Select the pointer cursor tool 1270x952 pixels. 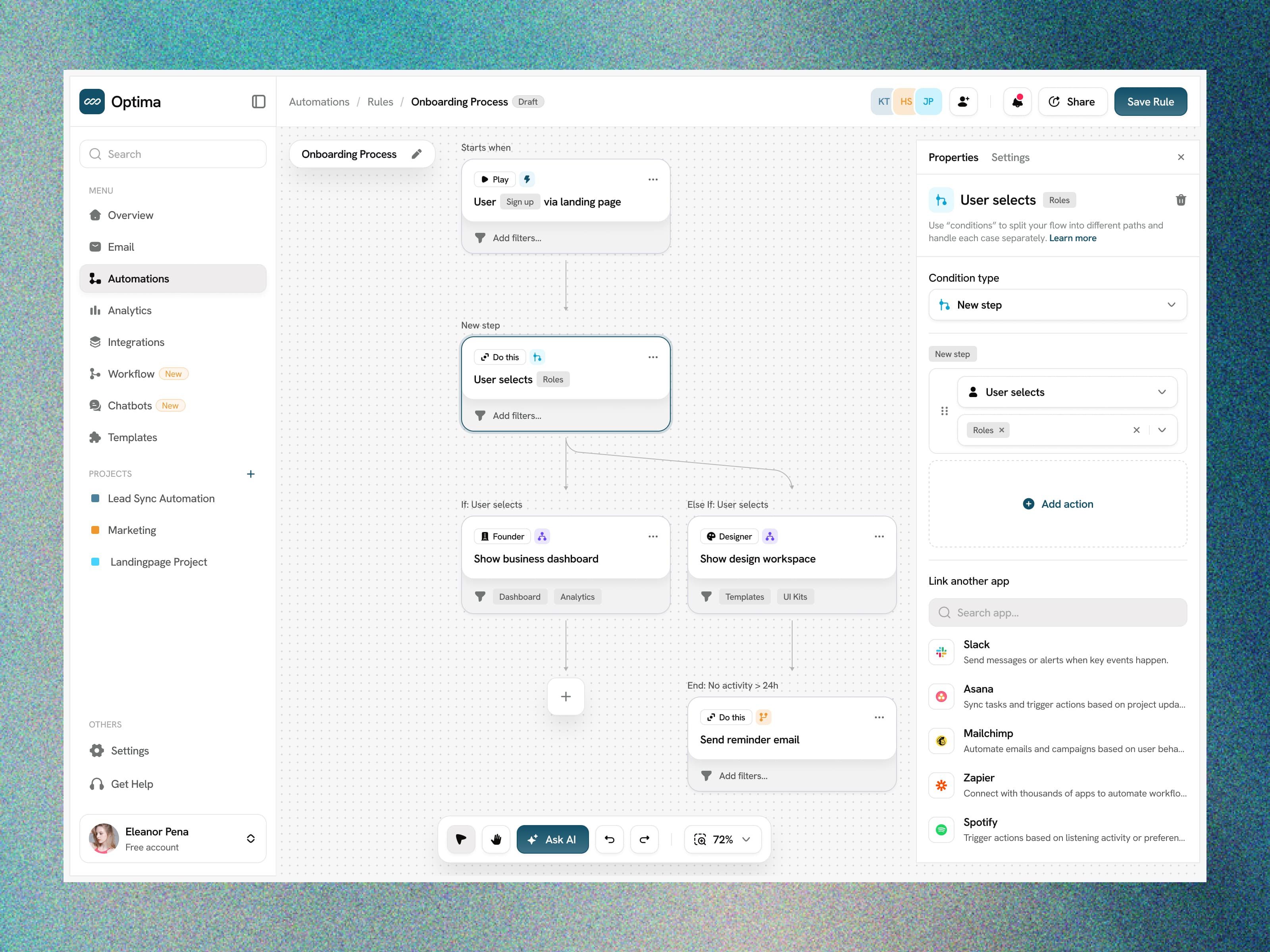[461, 839]
